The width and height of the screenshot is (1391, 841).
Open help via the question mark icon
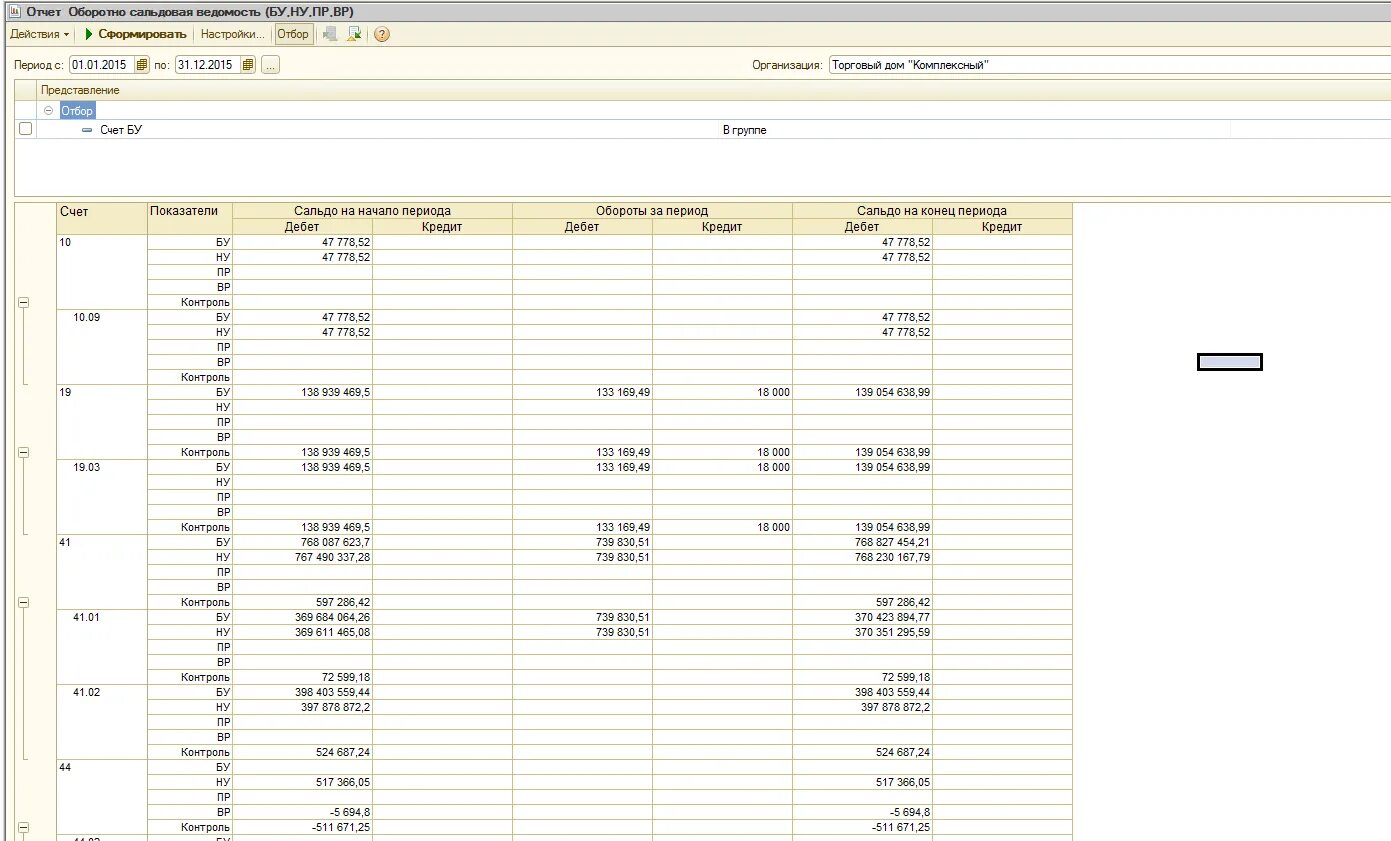(x=382, y=34)
